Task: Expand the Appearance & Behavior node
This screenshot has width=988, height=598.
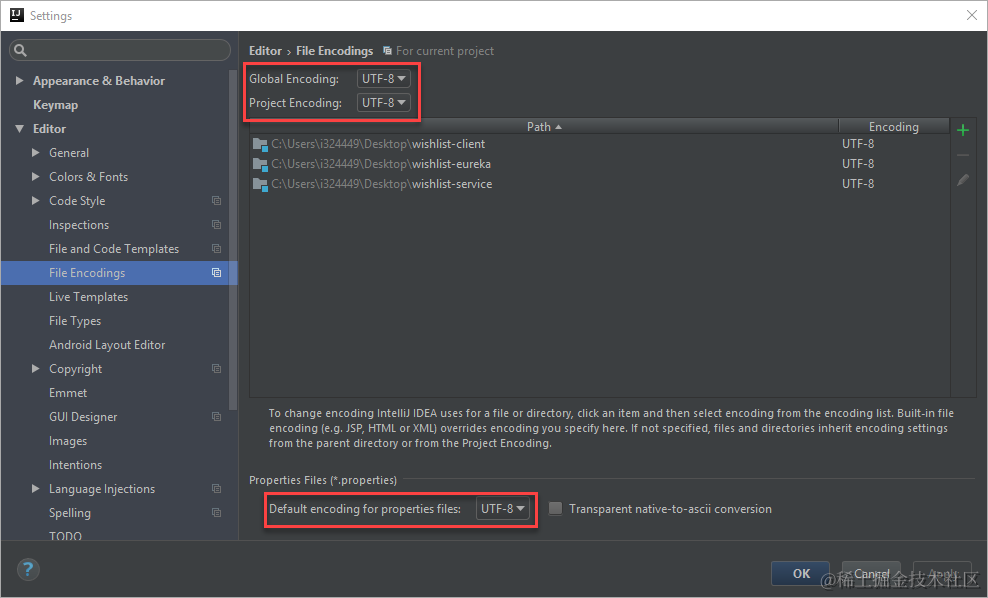Action: (x=20, y=81)
